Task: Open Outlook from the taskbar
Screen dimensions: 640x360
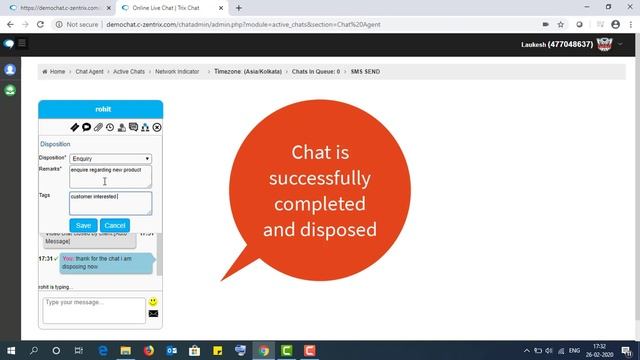Action: click(171, 351)
